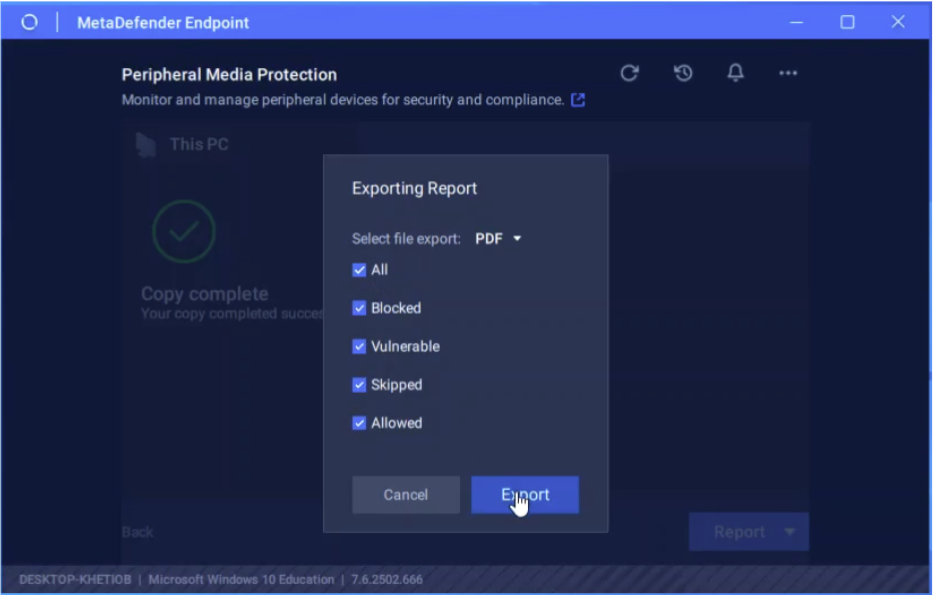The width and height of the screenshot is (934, 595).
Task: Toggle the Skipped checkbox
Action: point(359,385)
